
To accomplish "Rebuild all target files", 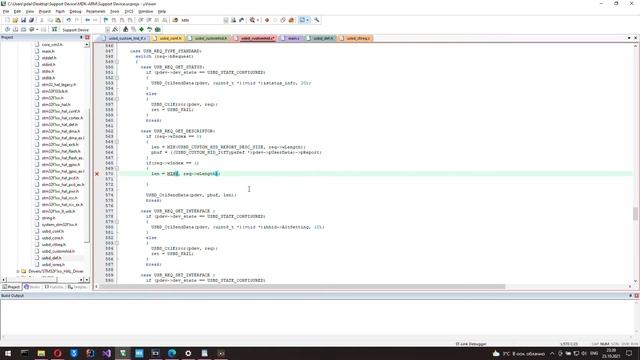I will [24, 29].
